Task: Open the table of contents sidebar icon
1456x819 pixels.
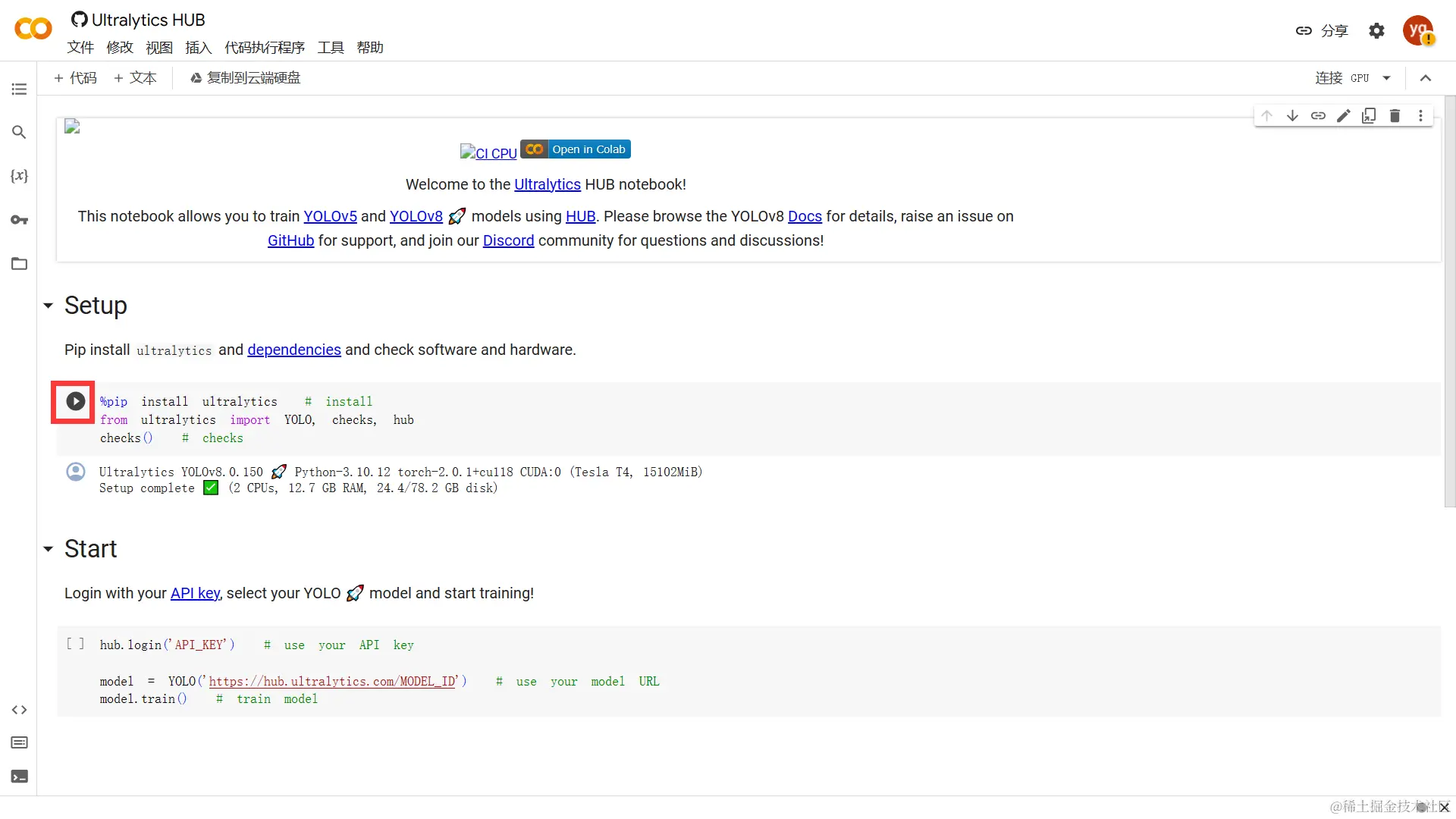Action: (x=19, y=89)
